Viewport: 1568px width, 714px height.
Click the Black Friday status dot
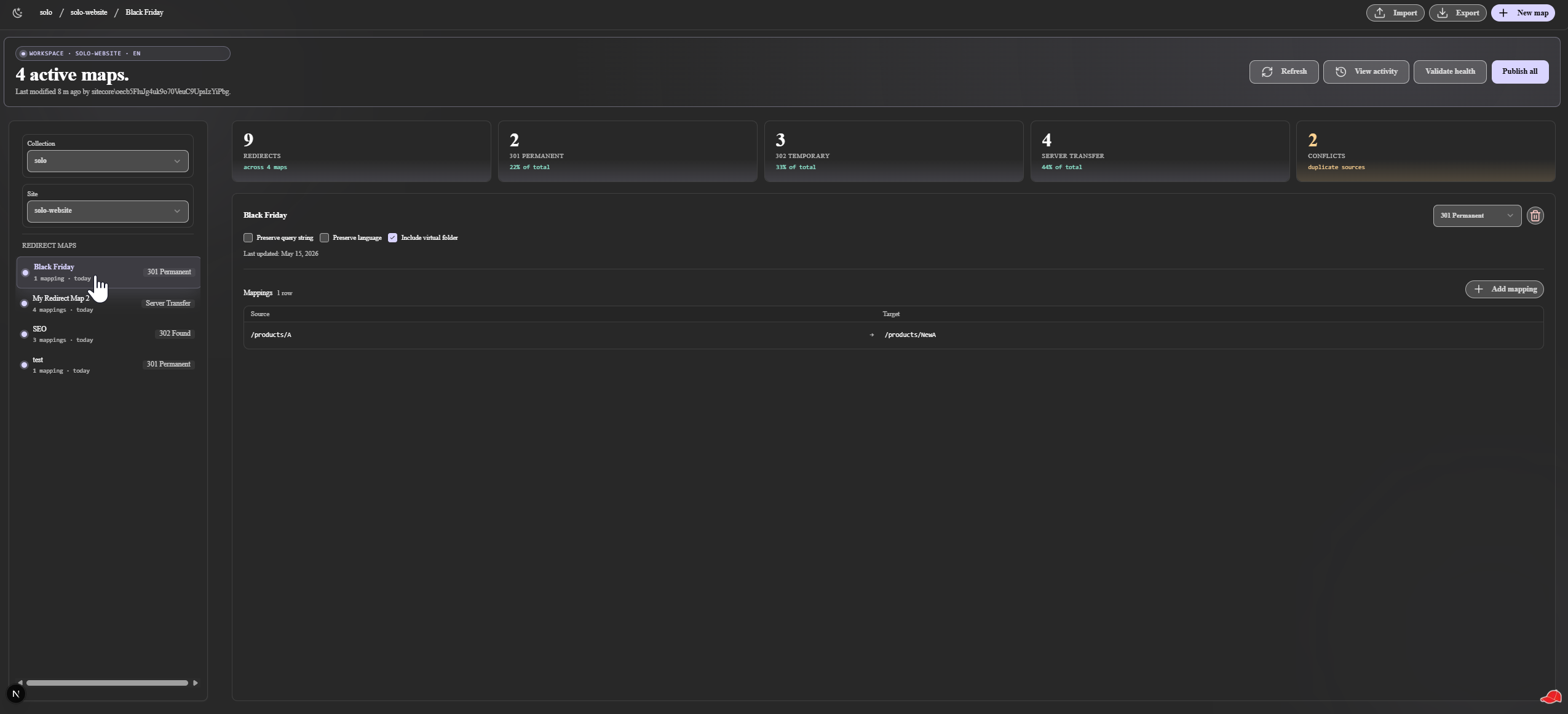(x=25, y=272)
